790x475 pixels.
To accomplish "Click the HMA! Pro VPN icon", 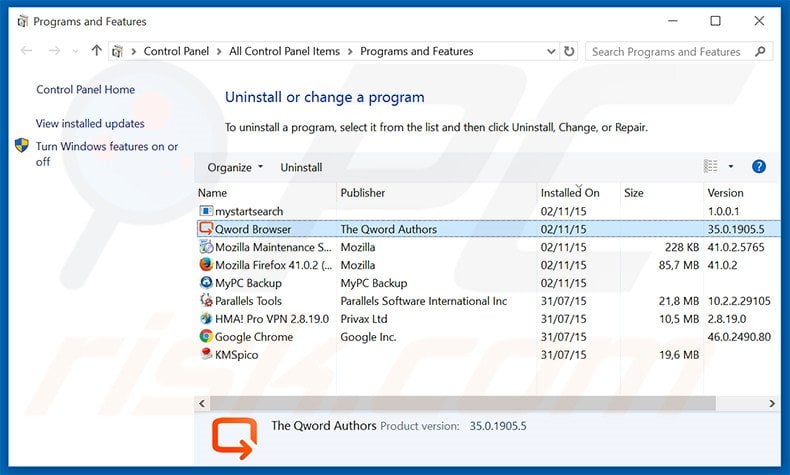I will [206, 318].
